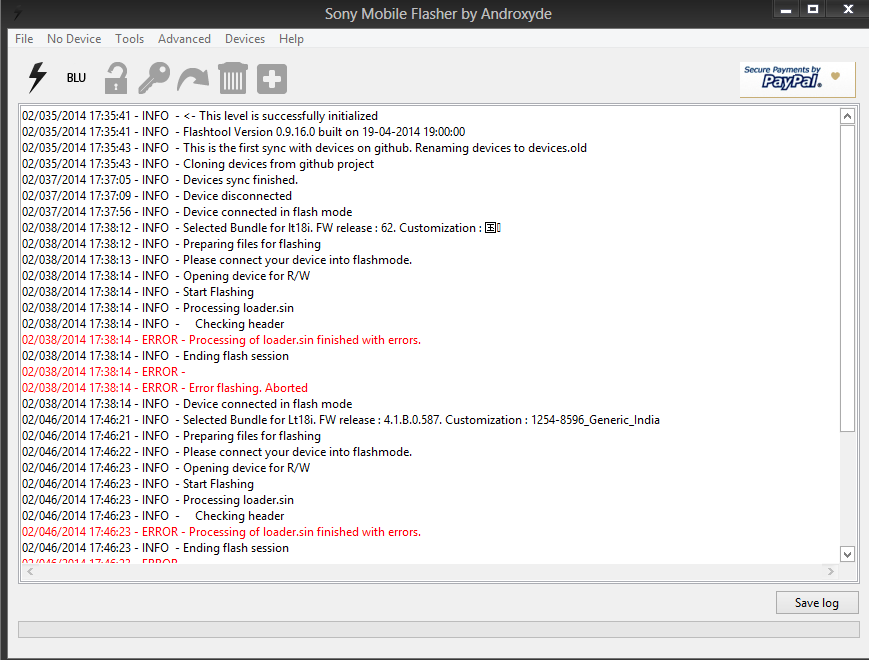Click the Save log button
869x660 pixels.
817,602
